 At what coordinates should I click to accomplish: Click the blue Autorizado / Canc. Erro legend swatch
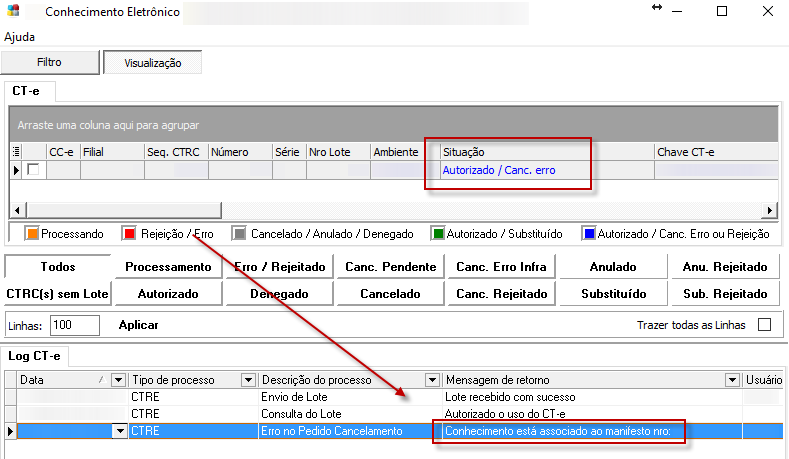[x=589, y=234]
